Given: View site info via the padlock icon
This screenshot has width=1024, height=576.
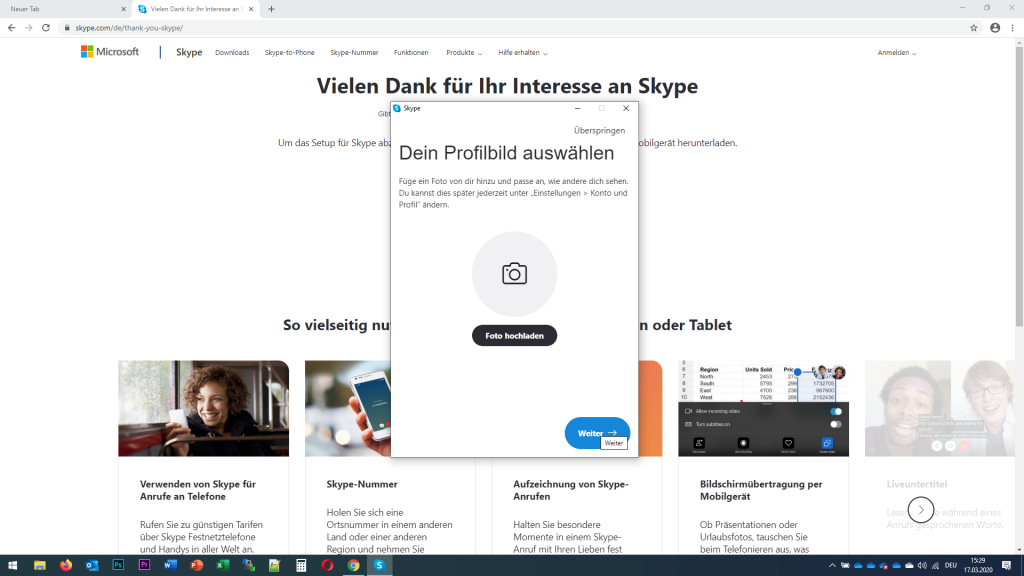Looking at the screenshot, I should [x=67, y=28].
